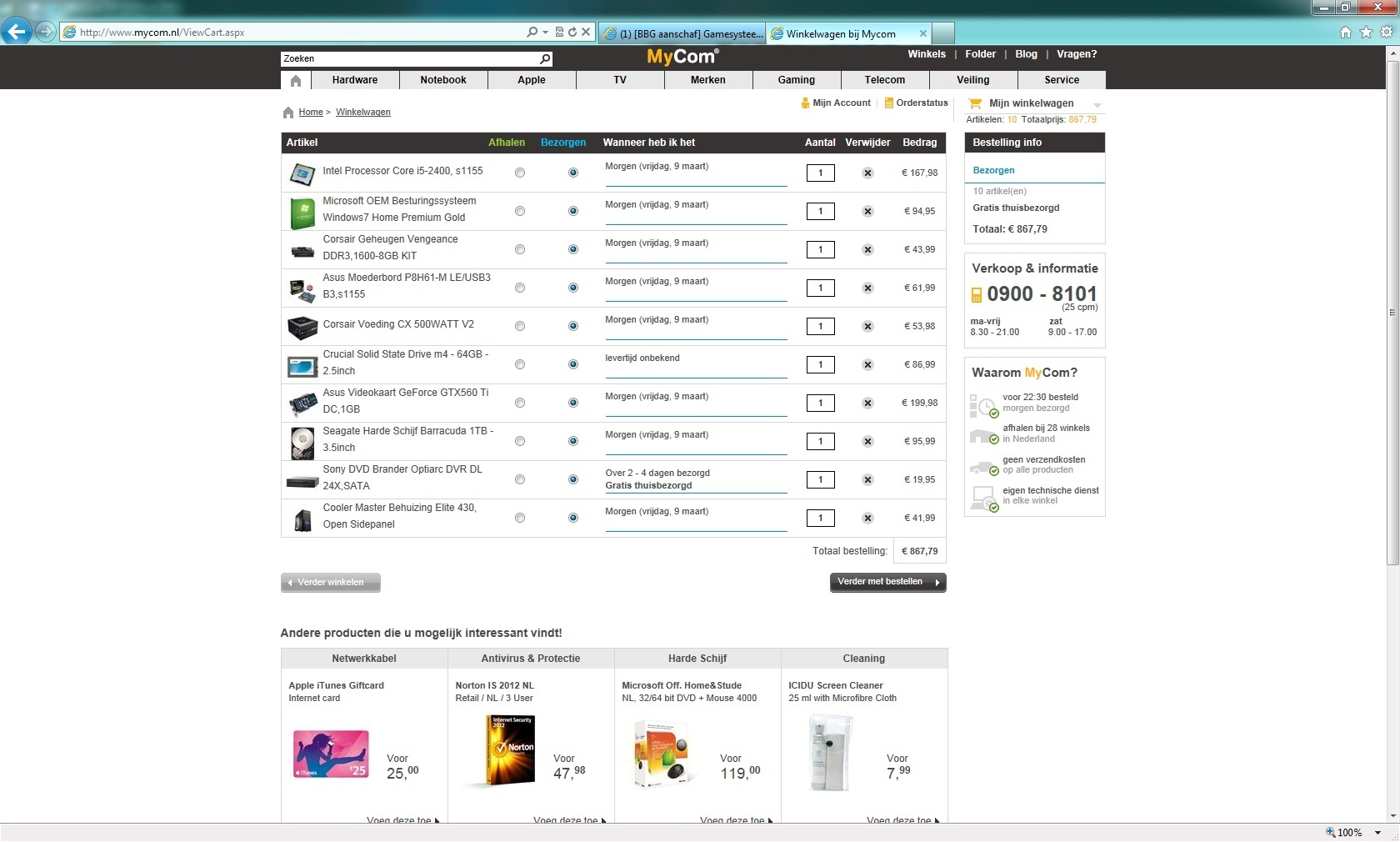
Task: Select Afhalen for Intel Processor Core i5-2400
Action: tap(520, 173)
